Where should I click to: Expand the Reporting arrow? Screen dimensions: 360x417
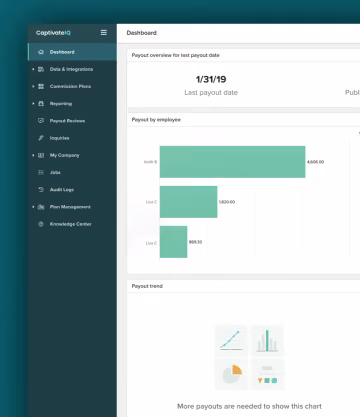tap(33, 104)
